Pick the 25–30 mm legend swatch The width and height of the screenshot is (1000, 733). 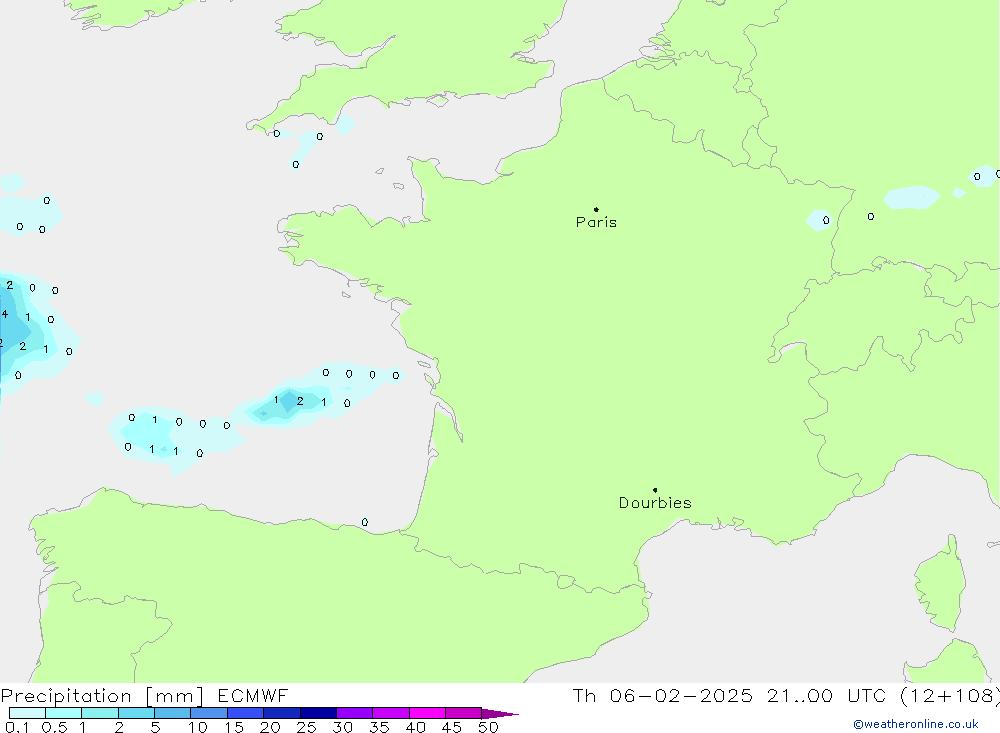[x=318, y=713]
